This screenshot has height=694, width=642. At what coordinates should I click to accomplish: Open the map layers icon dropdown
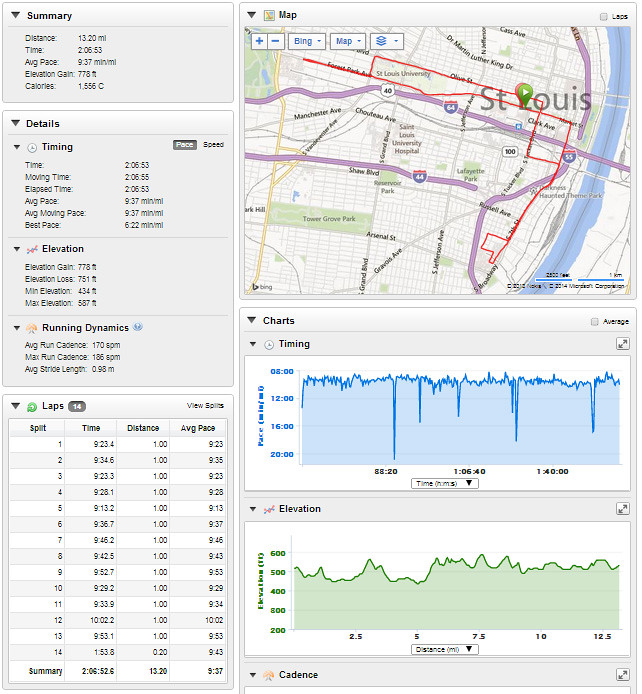coord(387,41)
